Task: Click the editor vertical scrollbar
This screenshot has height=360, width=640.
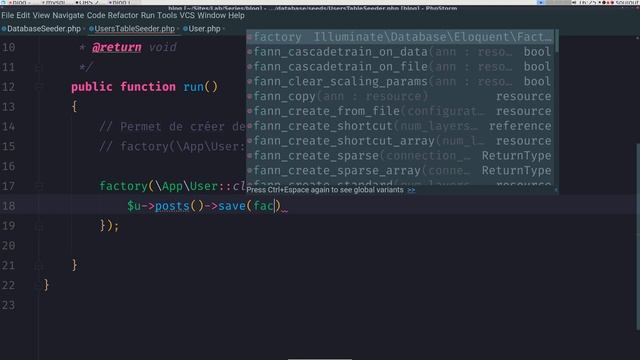Action: [x=638, y=237]
